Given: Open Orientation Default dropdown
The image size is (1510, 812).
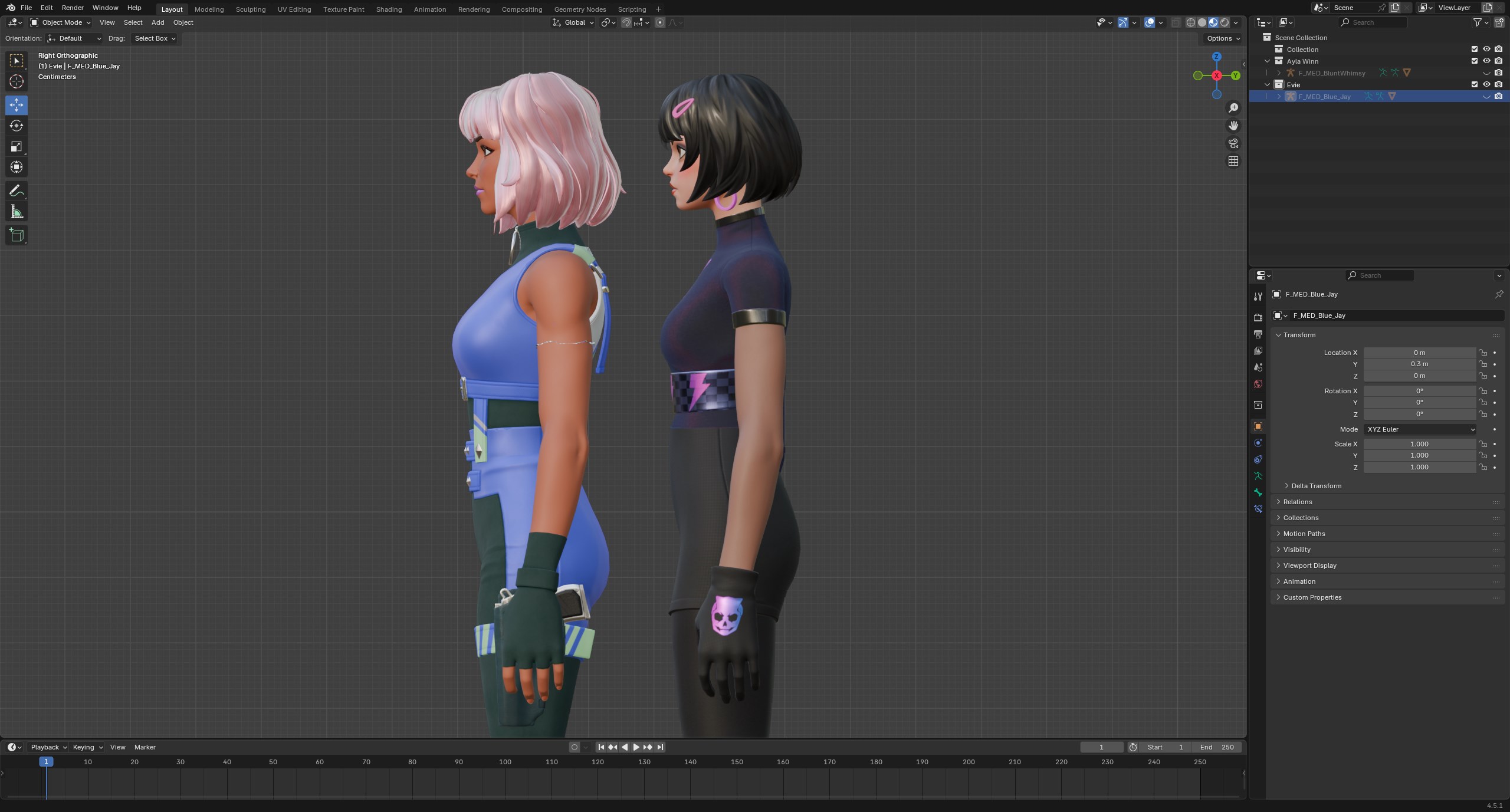Looking at the screenshot, I should point(74,38).
